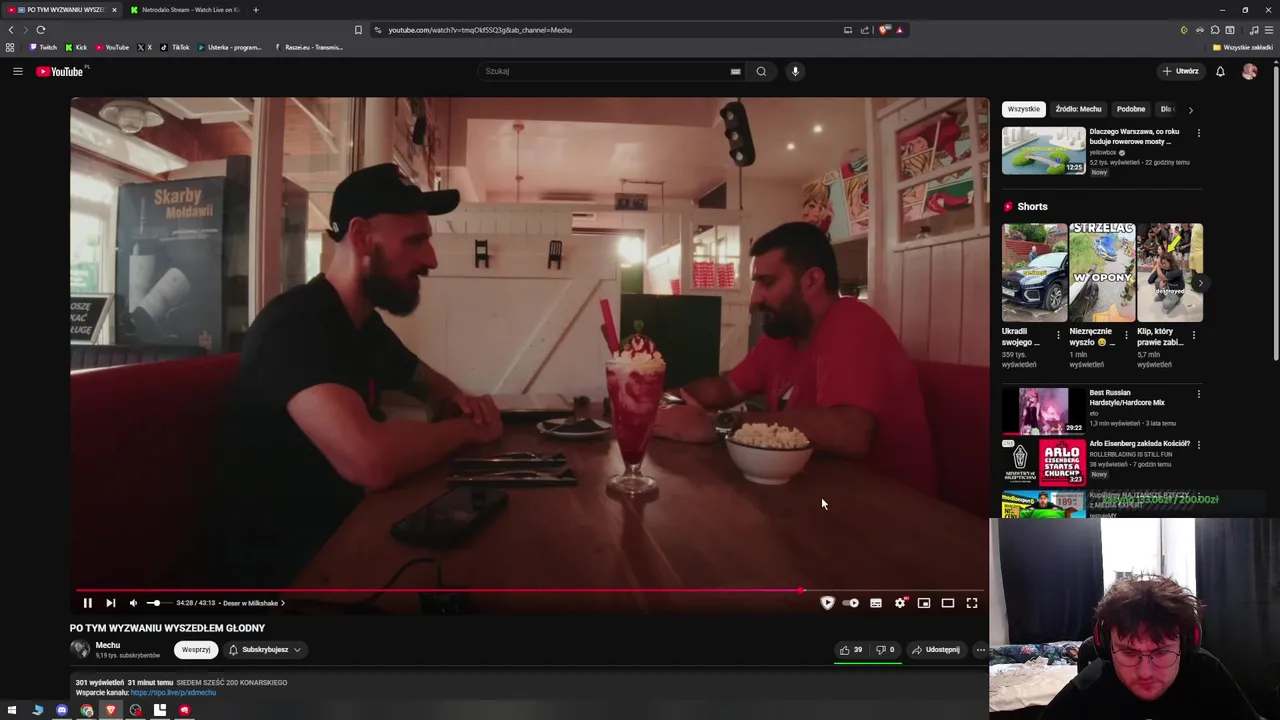Select the Wszystkie filter chip

pos(1023,109)
